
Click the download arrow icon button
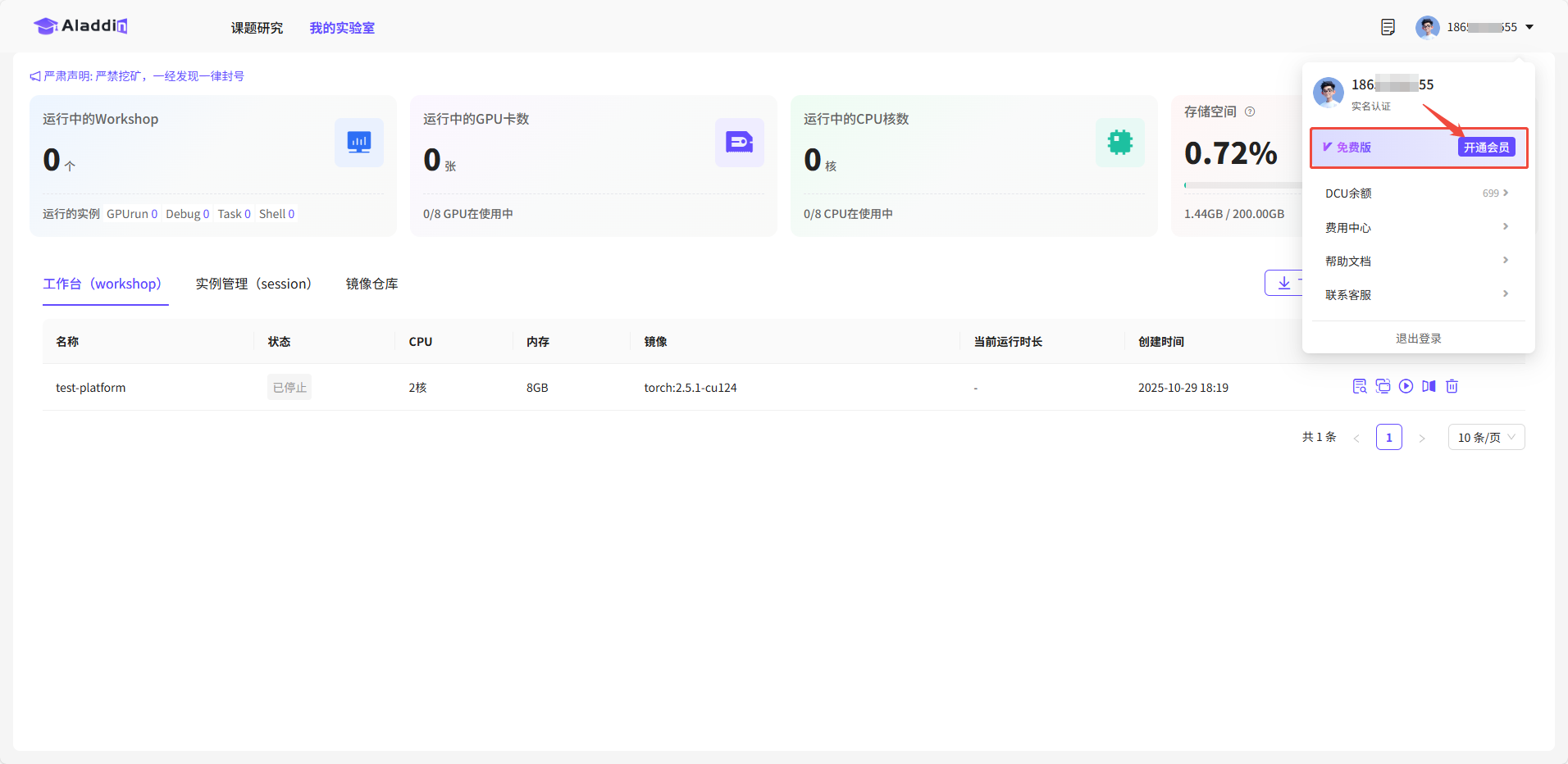pyautogui.click(x=1284, y=283)
